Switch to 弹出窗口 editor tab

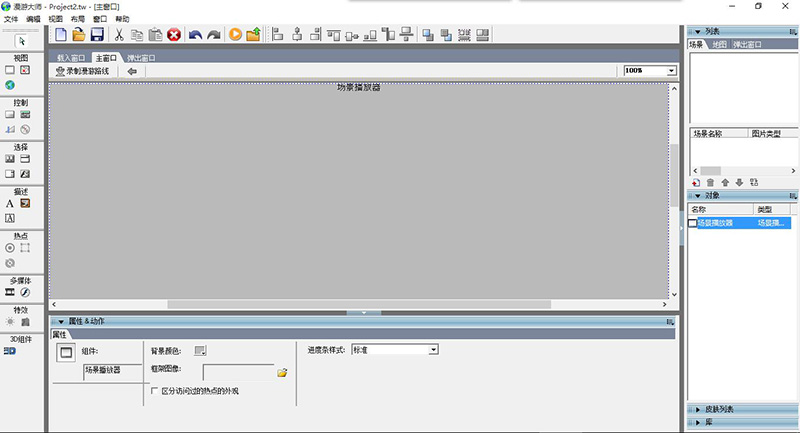(x=141, y=58)
